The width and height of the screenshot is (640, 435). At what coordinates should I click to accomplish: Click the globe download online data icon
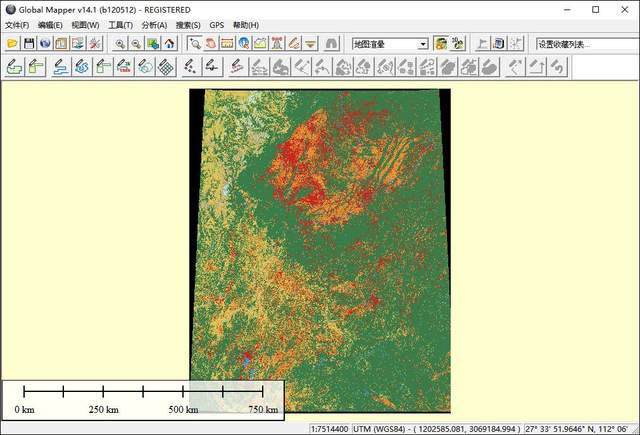point(45,44)
